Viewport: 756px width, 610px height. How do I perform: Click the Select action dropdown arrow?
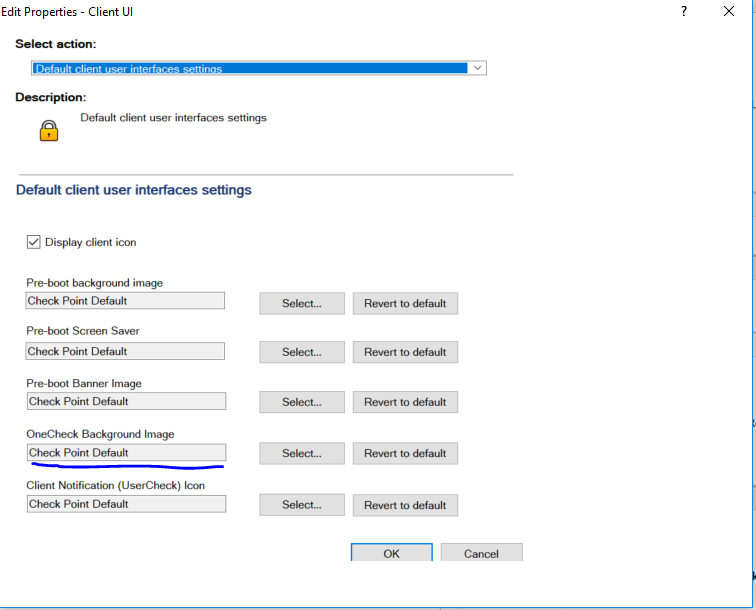[x=477, y=68]
